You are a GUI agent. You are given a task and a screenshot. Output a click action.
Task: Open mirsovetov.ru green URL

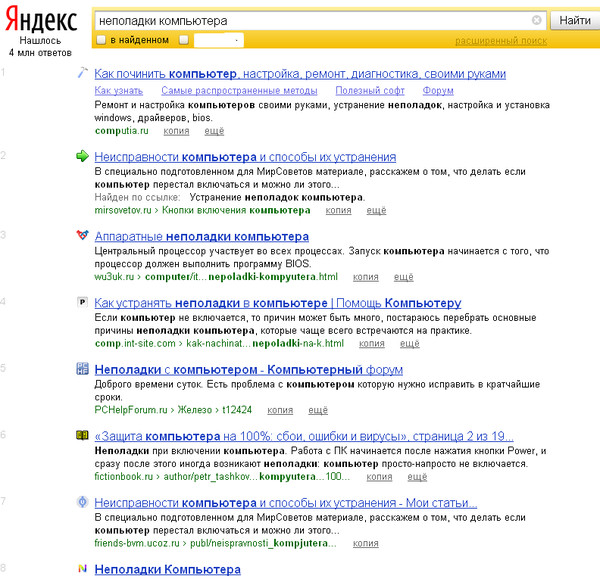[x=123, y=210]
